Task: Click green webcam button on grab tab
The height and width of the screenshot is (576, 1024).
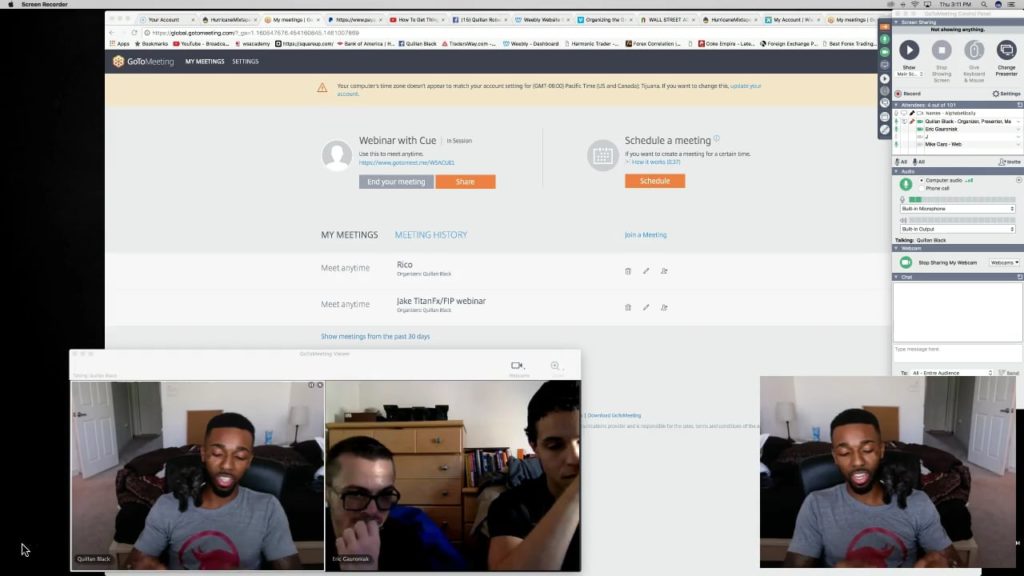Action: [x=885, y=52]
